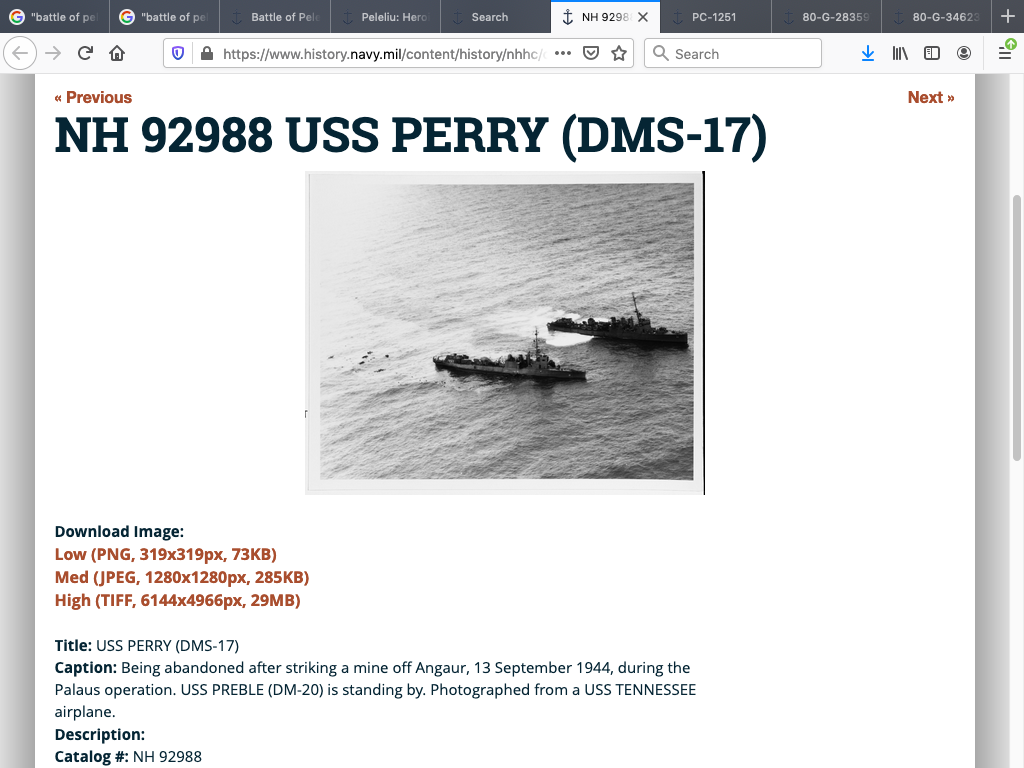
Task: Bookmark this page with the star
Action: [x=619, y=53]
